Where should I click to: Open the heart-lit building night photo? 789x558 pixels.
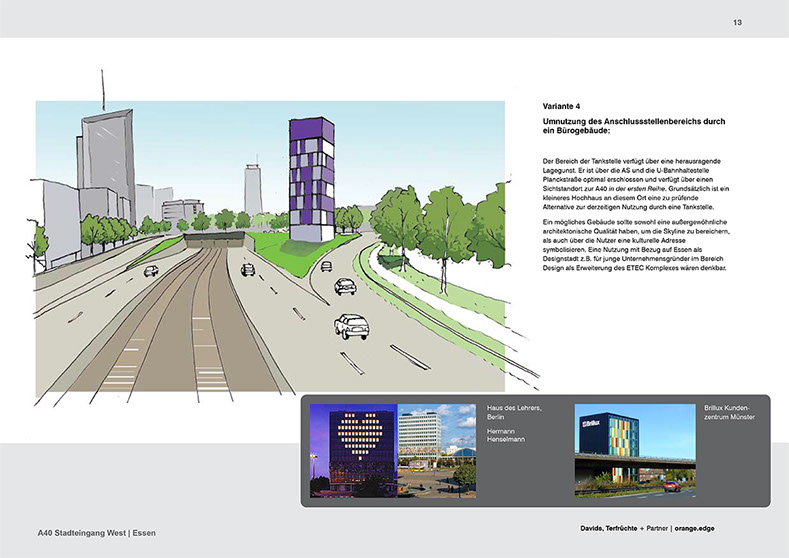click(x=354, y=449)
